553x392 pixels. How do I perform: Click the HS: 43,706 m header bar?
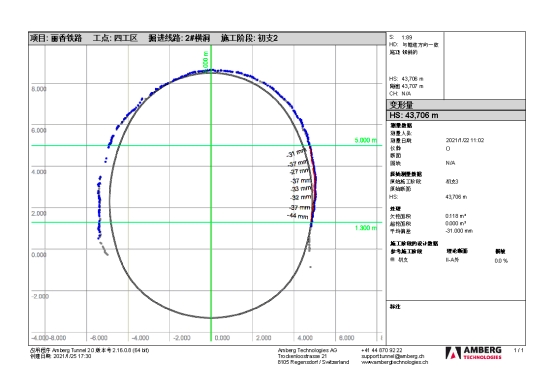point(456,115)
